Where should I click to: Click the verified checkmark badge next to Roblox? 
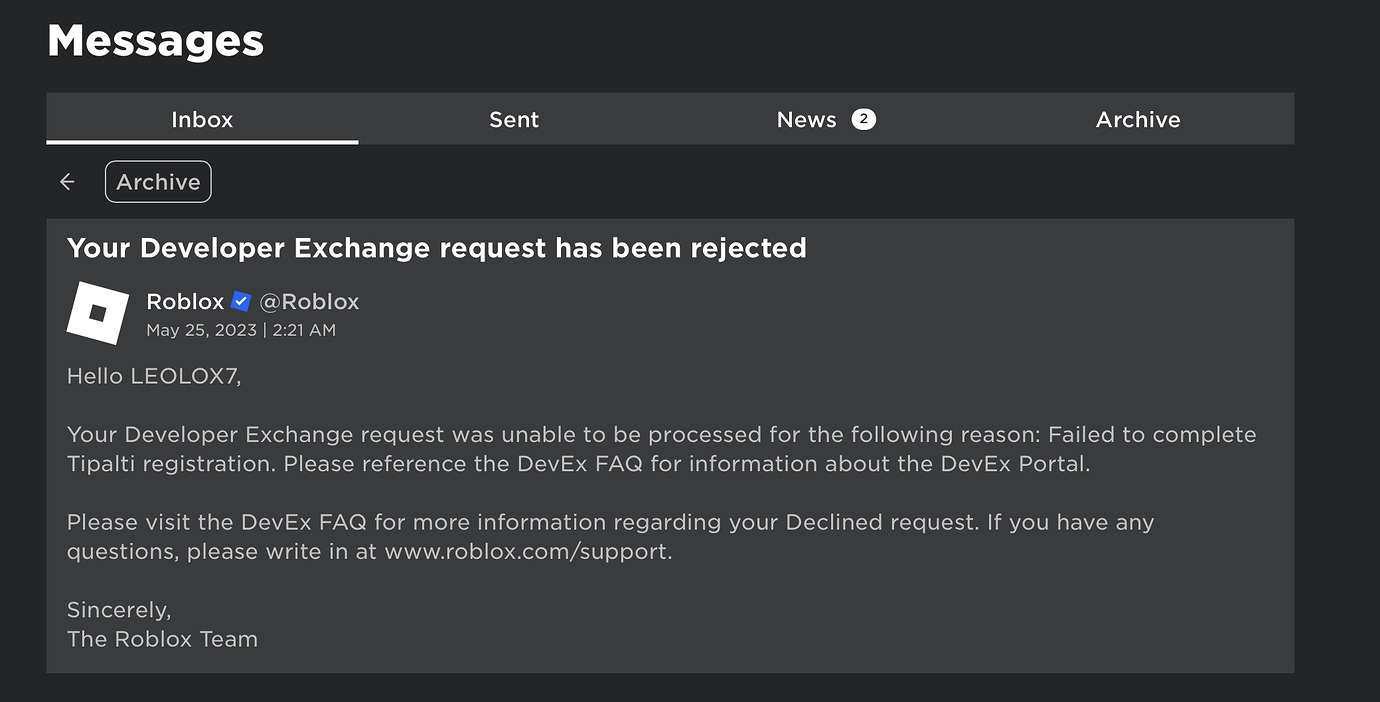[x=240, y=300]
